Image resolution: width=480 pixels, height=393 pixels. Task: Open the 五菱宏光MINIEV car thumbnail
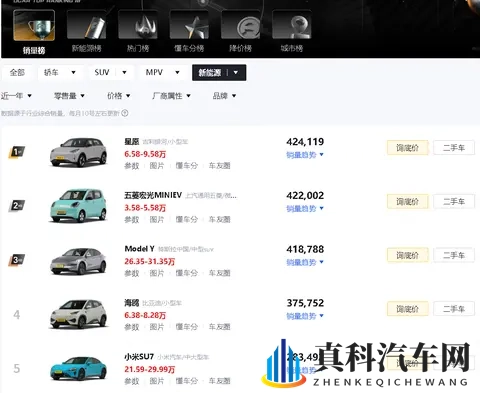pyautogui.click(x=78, y=206)
